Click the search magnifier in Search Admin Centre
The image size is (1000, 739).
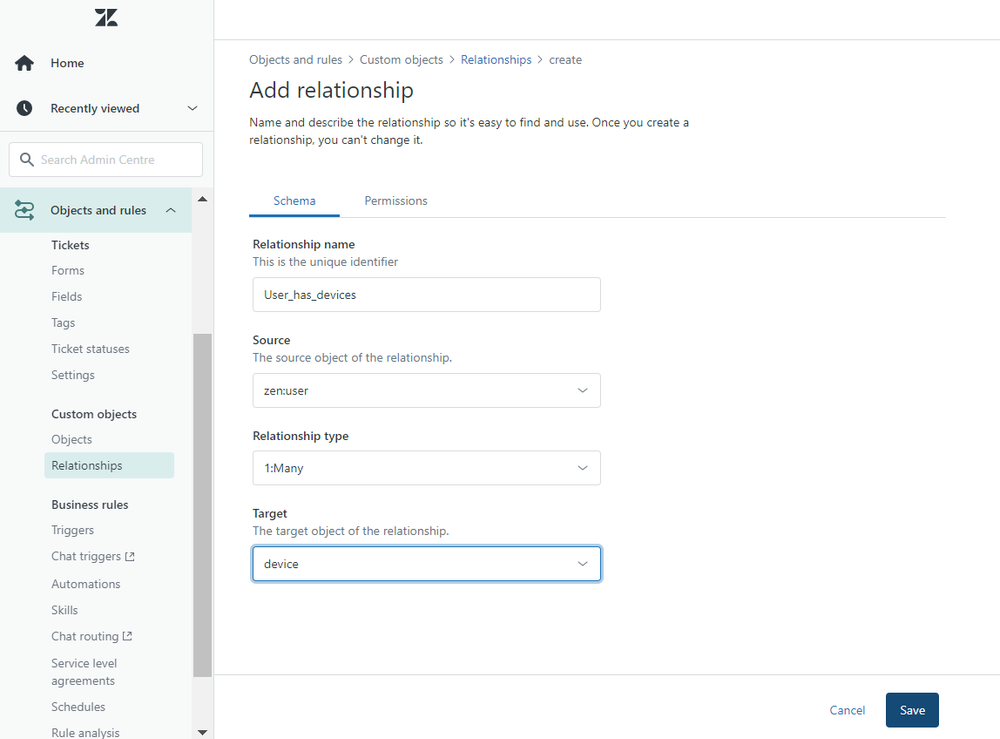27,159
